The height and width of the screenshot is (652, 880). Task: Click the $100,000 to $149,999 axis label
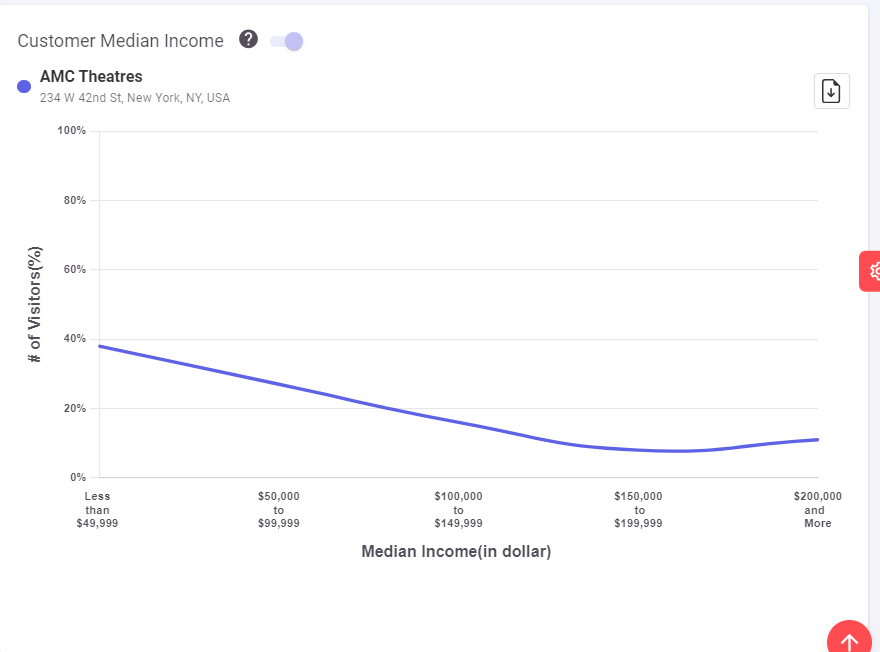pyautogui.click(x=458, y=509)
